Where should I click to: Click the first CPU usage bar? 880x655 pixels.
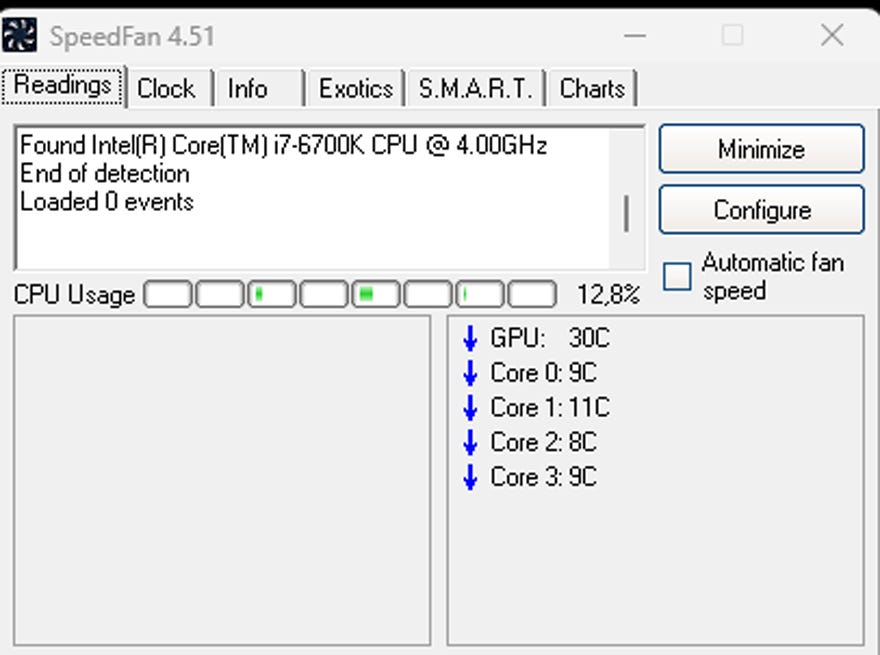coord(168,294)
